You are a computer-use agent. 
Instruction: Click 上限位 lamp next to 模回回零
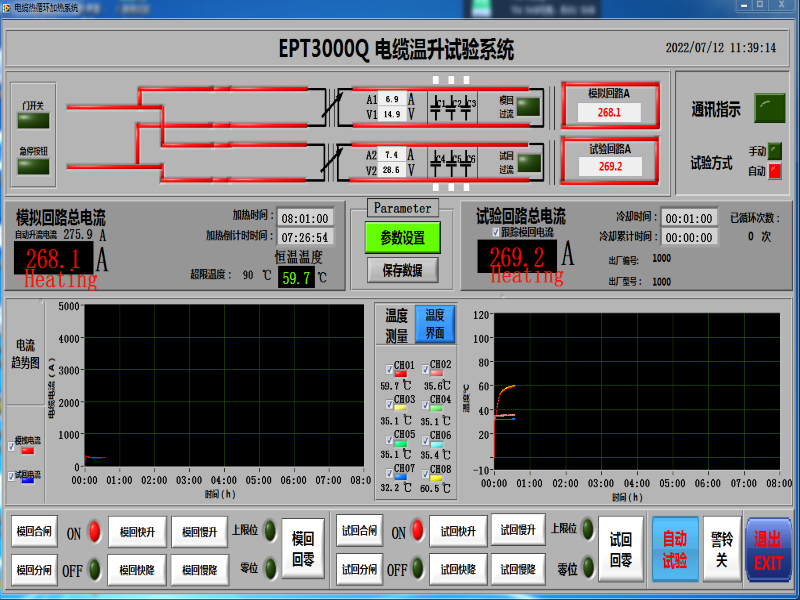coord(270,531)
